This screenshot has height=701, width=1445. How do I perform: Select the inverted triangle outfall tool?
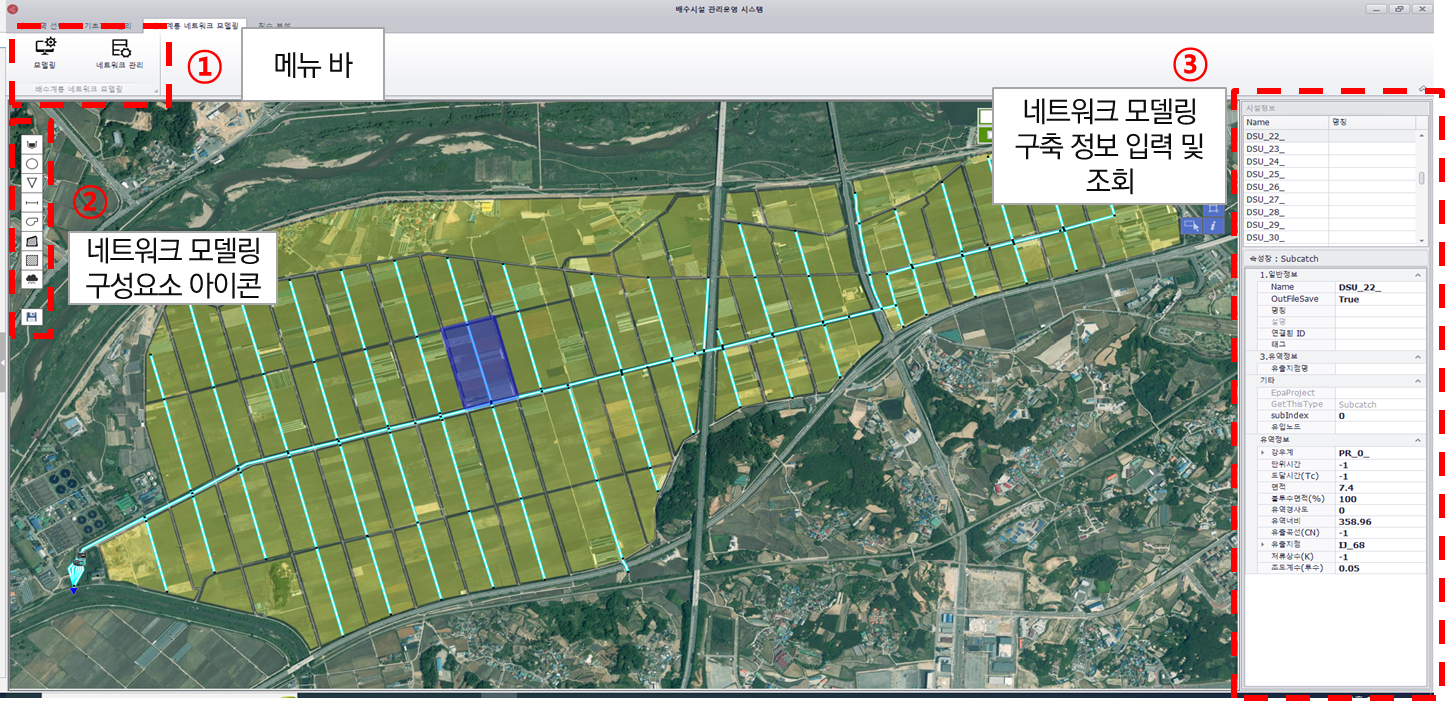tap(32, 182)
